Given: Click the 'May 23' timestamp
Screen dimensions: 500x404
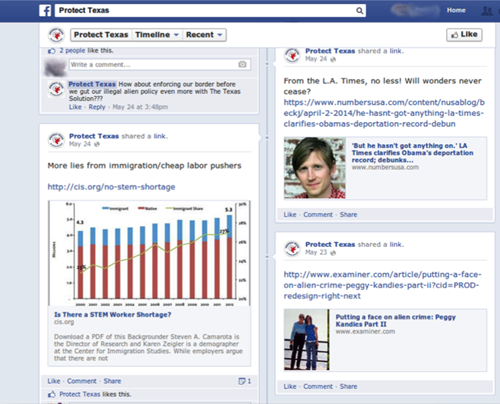Looking at the screenshot, I should pos(316,252).
